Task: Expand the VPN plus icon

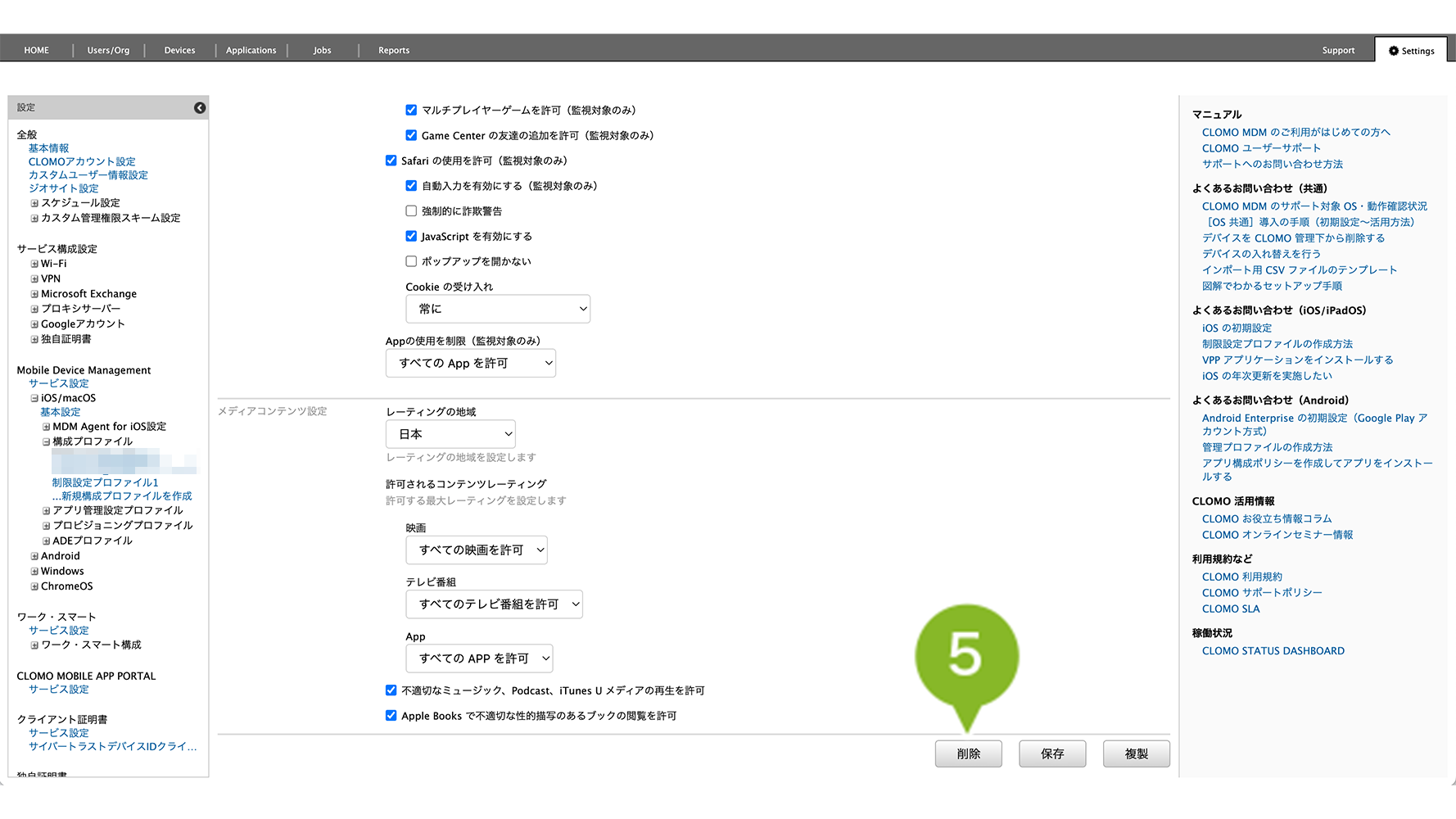Action: 34,279
